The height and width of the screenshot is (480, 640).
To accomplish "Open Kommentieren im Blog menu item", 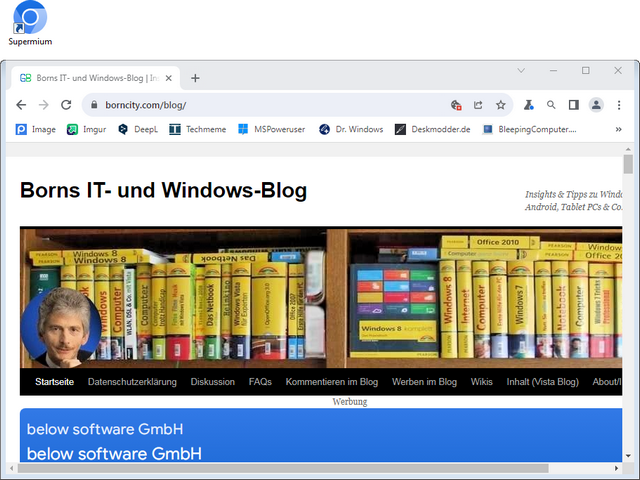I will (332, 382).
